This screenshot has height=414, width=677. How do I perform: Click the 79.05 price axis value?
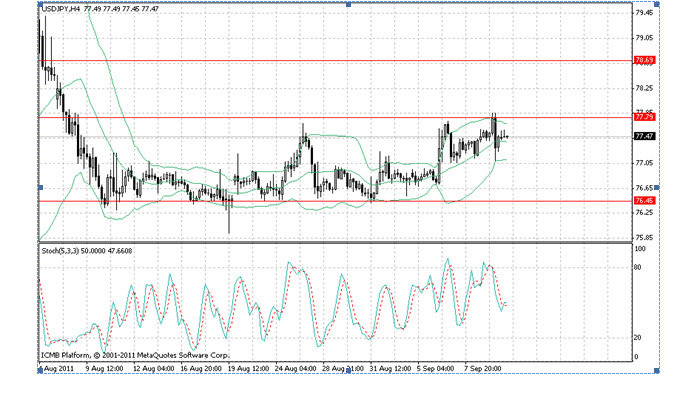point(644,38)
